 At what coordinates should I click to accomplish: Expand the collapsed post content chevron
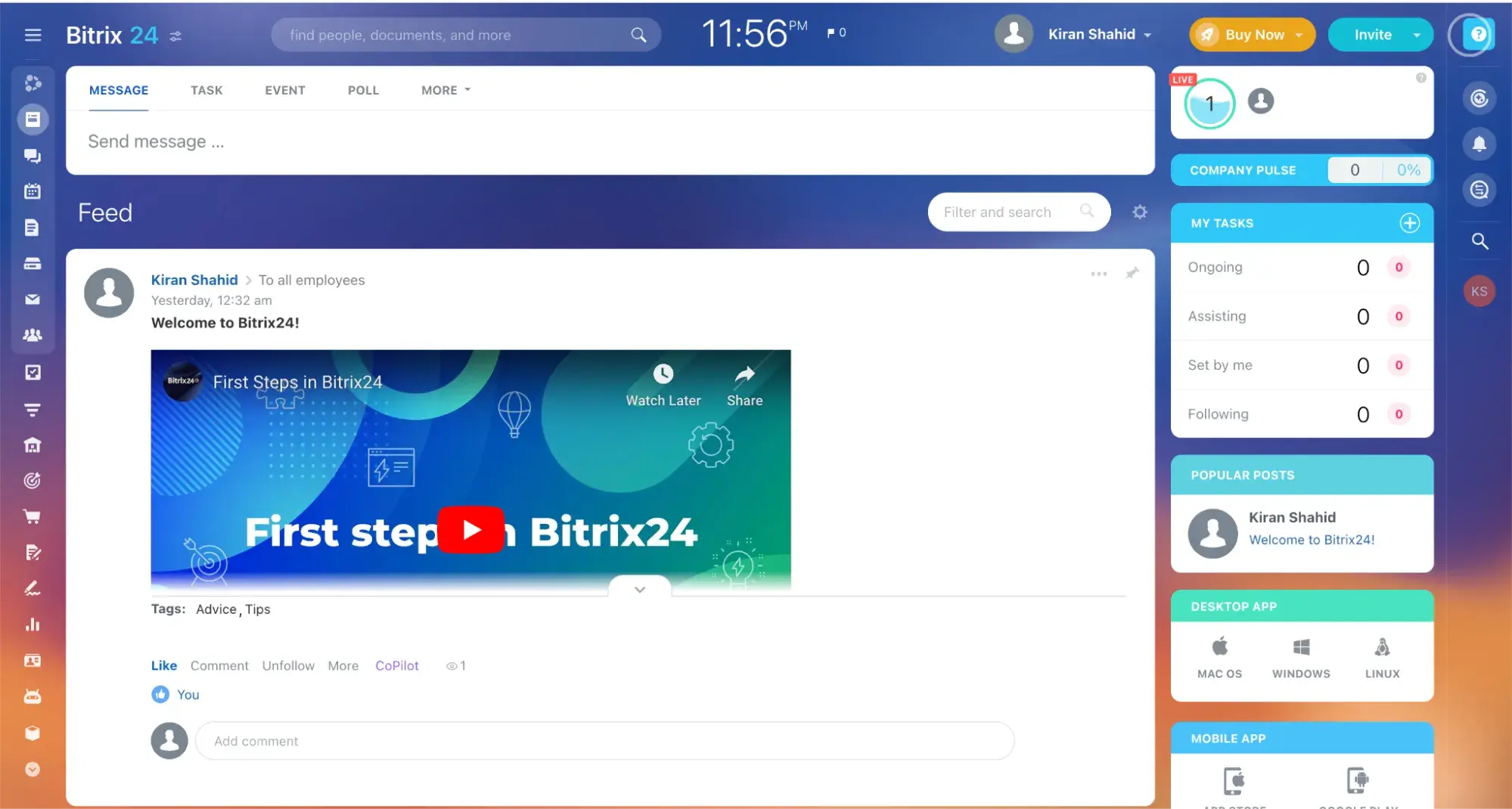click(x=640, y=590)
